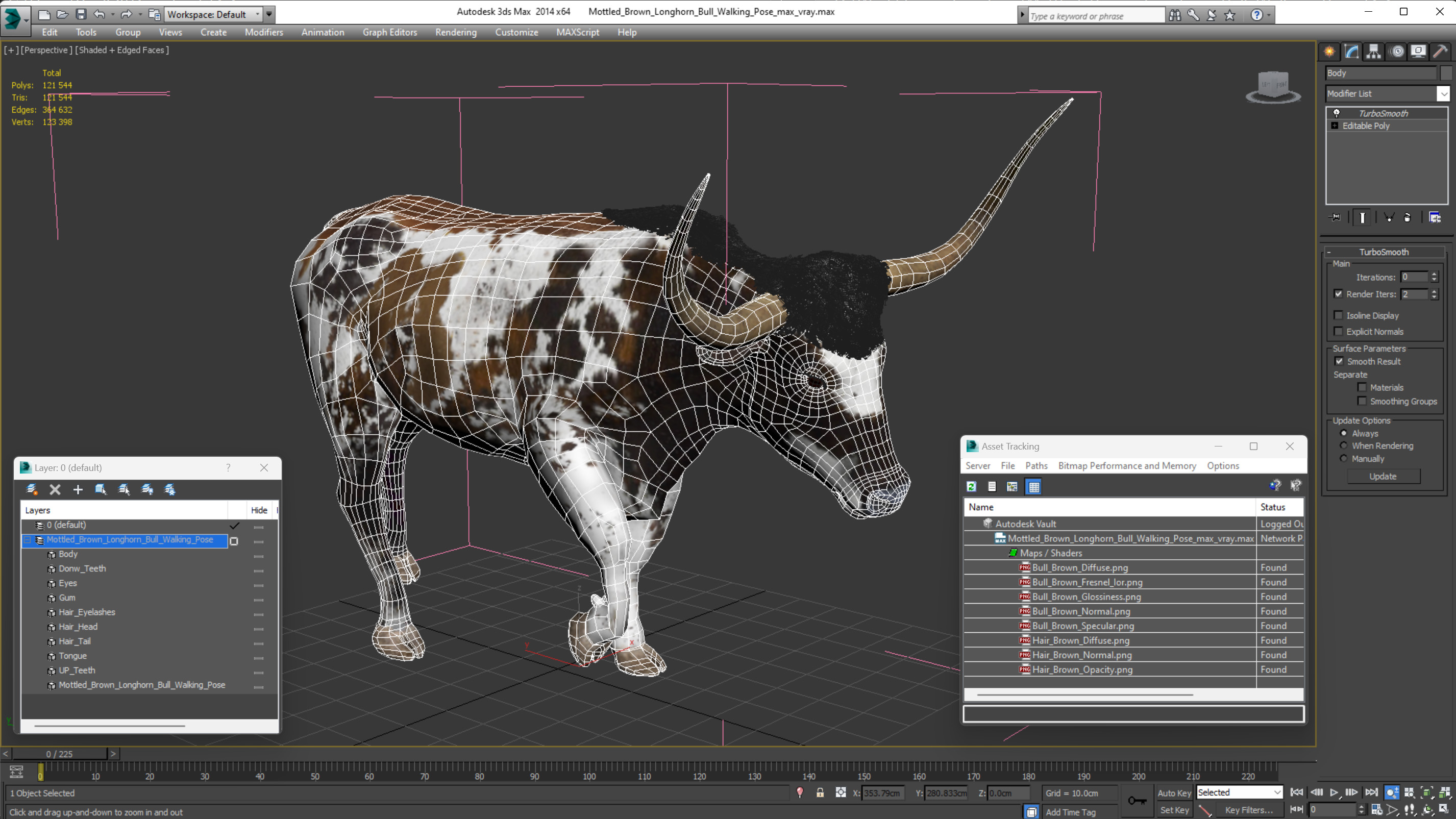Viewport: 1456px width, 819px height.
Task: Toggle Show End Result icon under stack
Action: coord(1362,217)
